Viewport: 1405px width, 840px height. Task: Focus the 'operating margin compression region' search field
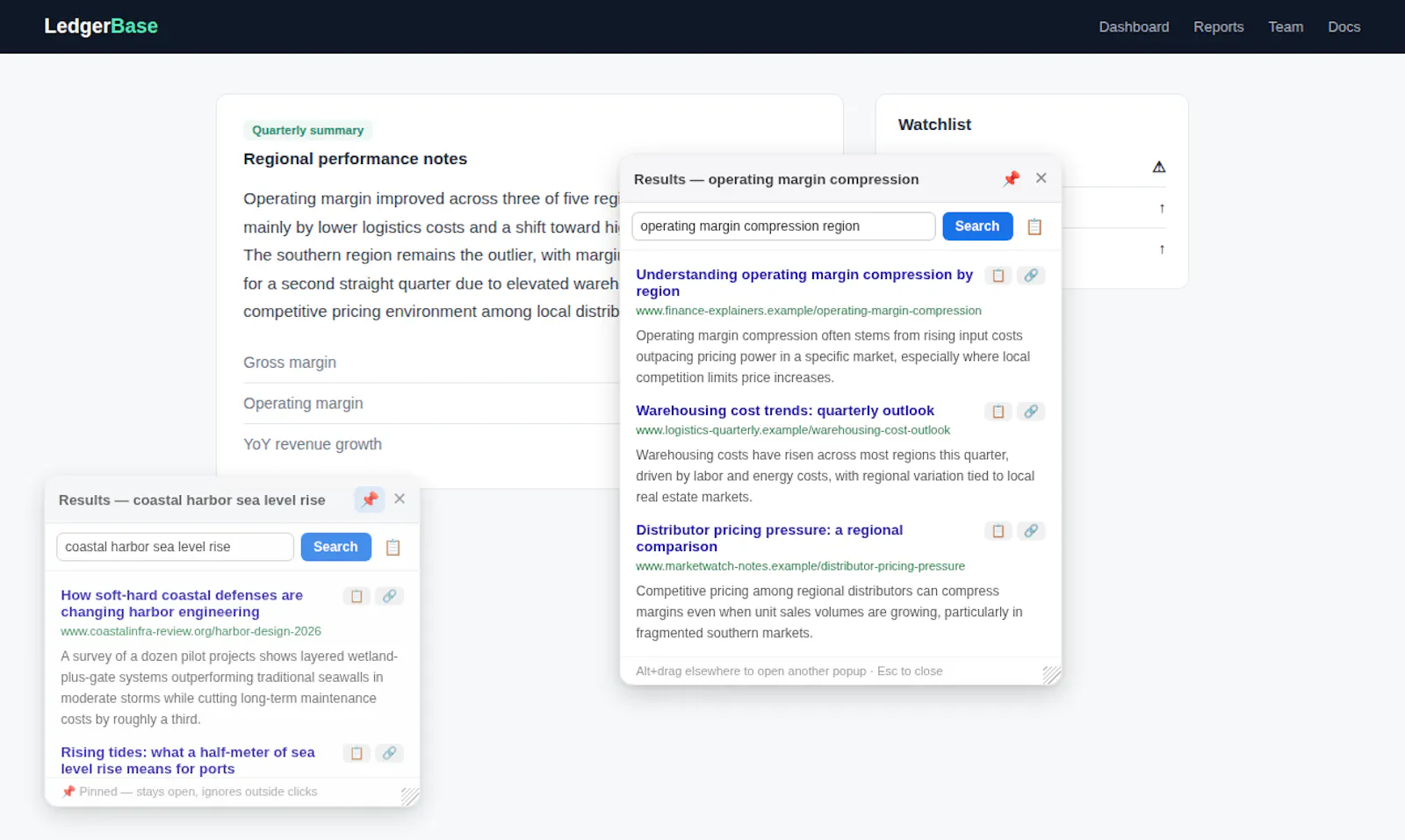coord(783,226)
